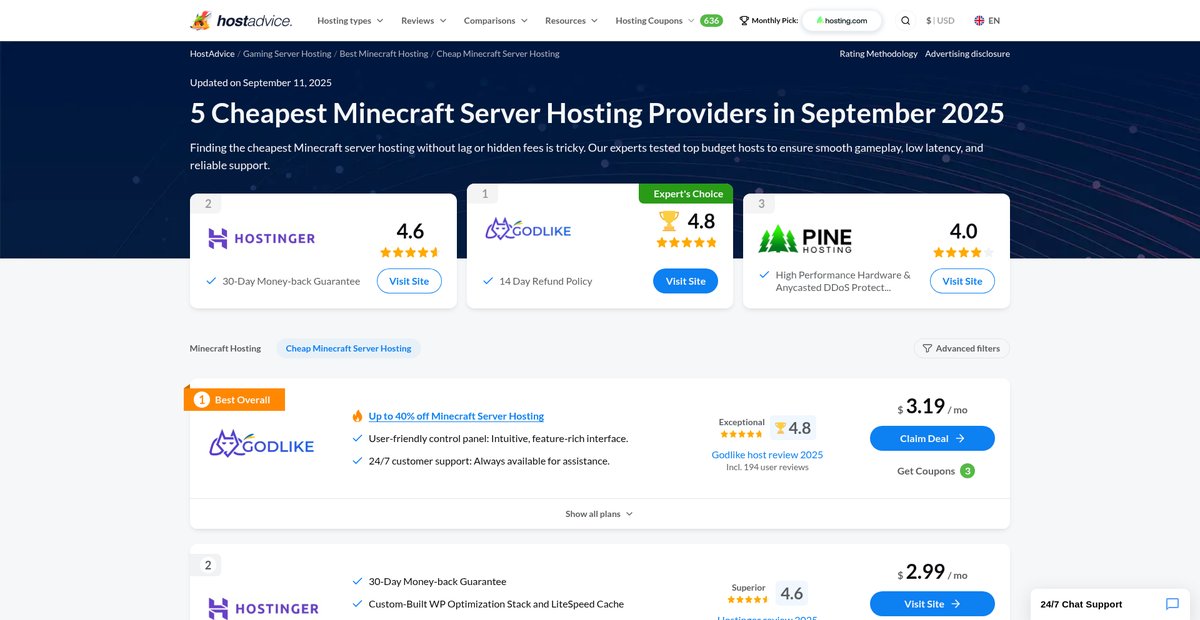Screen dimensions: 1200x620
Task: Go to Best Minecraft Hosting breadcrumb
Action: (384, 54)
